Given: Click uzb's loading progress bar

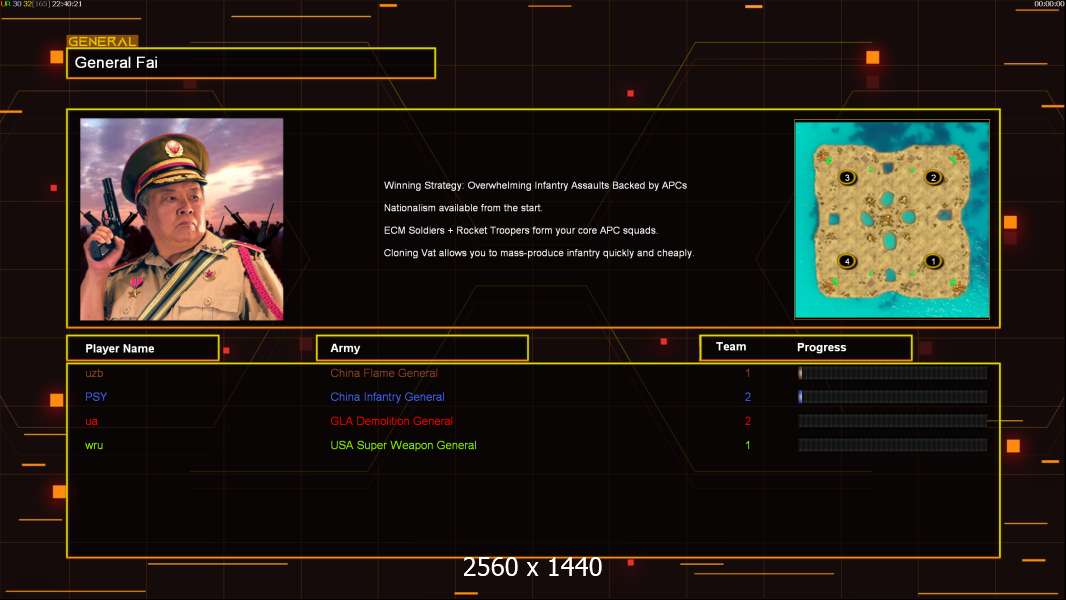Looking at the screenshot, I should pyautogui.click(x=892, y=372).
